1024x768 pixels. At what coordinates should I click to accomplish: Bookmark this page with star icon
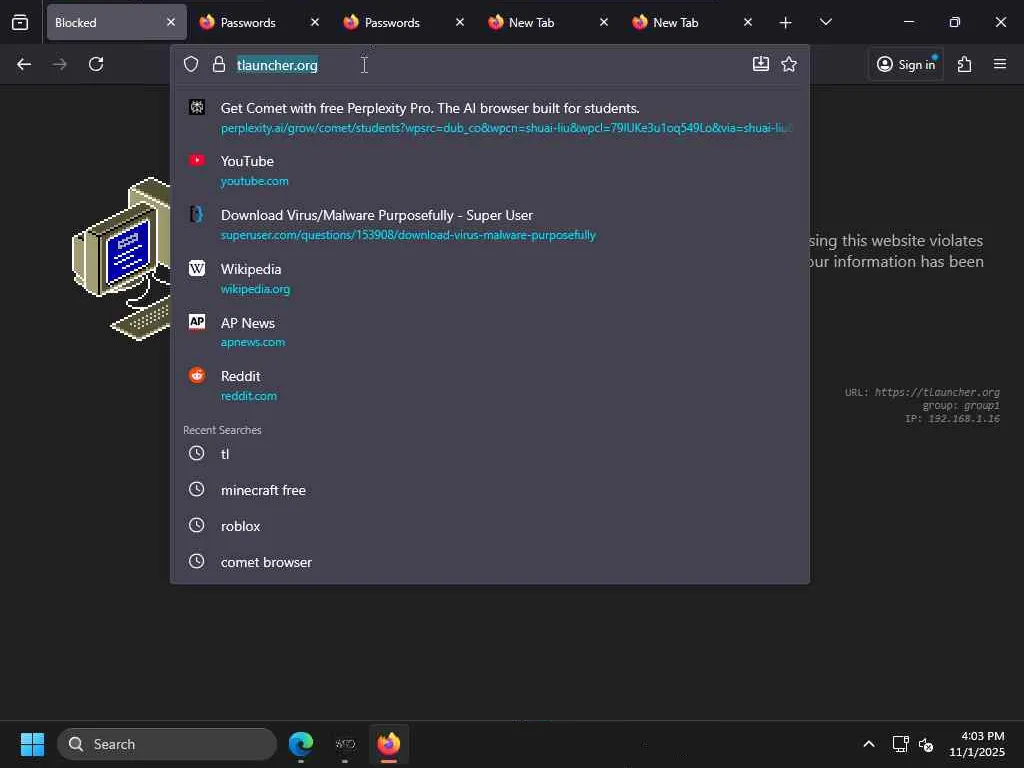789,63
